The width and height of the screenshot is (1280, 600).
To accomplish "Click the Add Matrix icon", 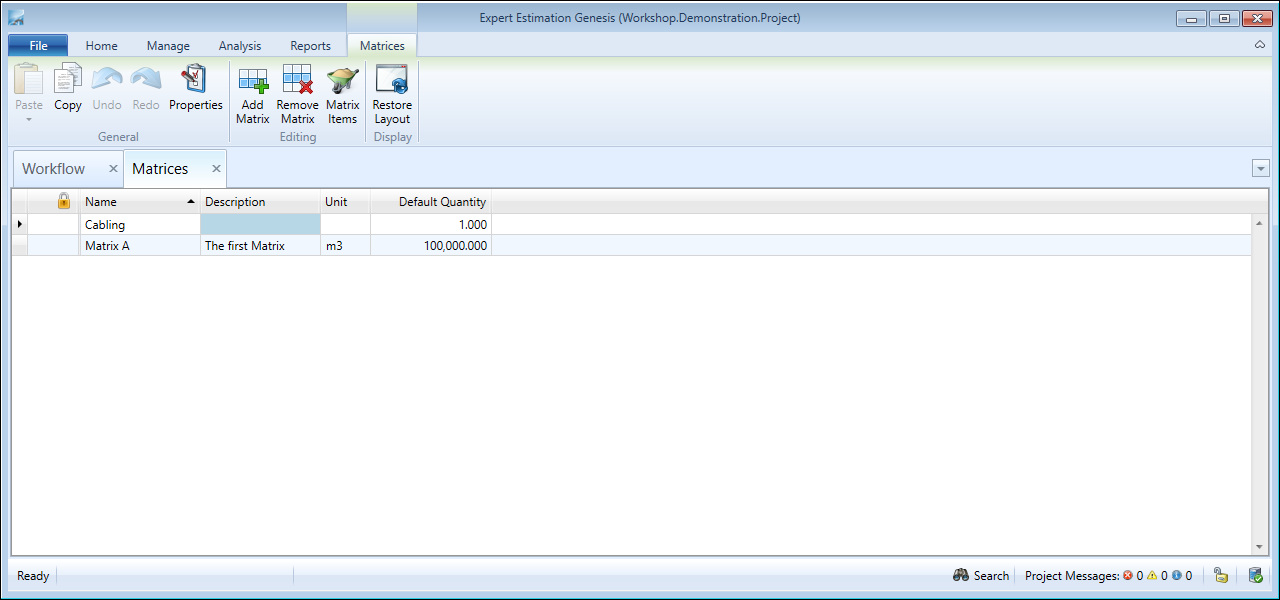I will tap(253, 82).
